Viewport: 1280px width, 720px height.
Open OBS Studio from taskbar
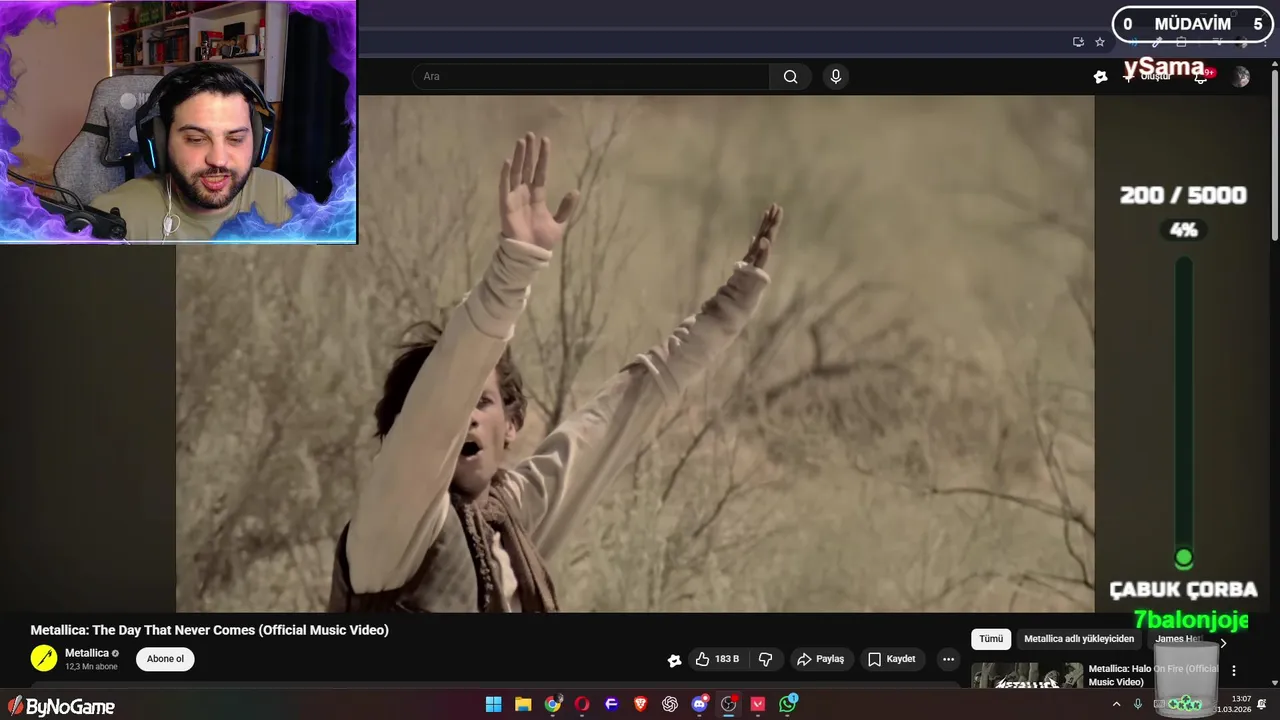pyautogui.click(x=729, y=704)
